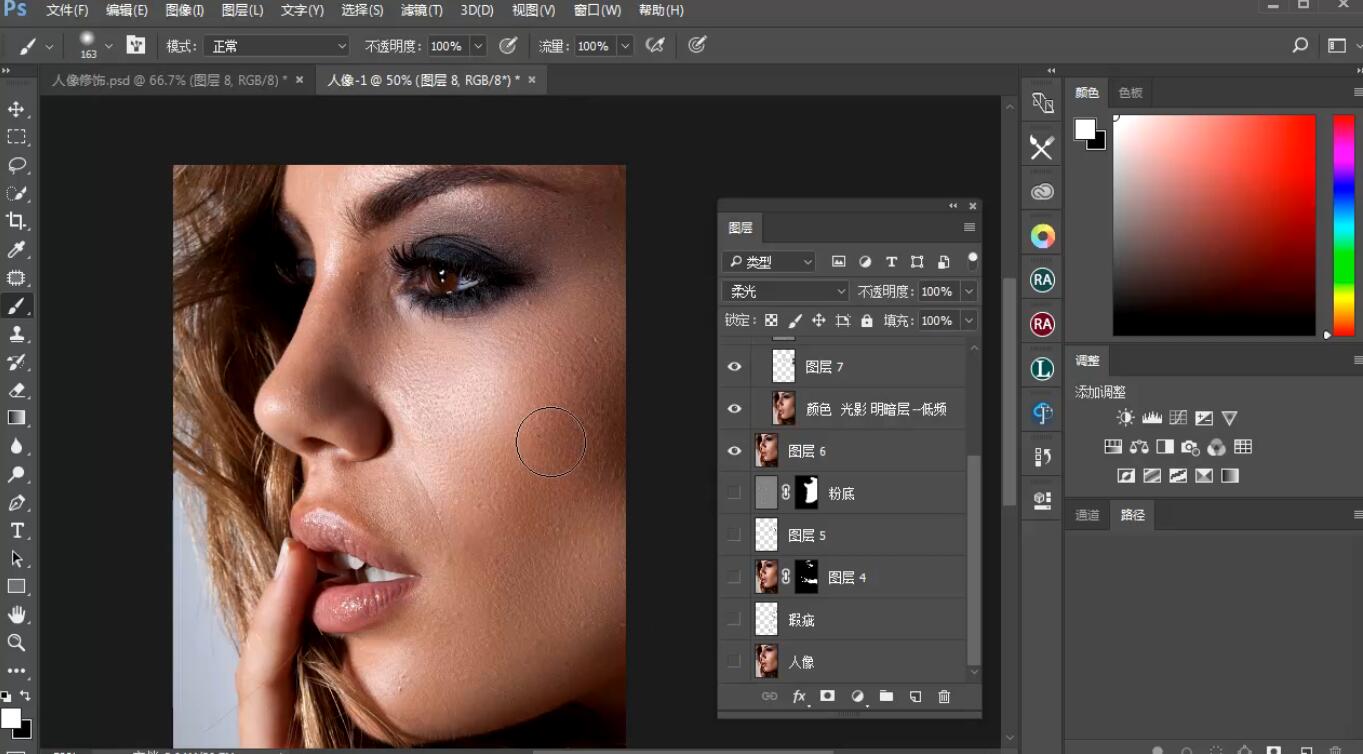1363x754 pixels.
Task: Toggle the layer filter switch
Action: (972, 262)
